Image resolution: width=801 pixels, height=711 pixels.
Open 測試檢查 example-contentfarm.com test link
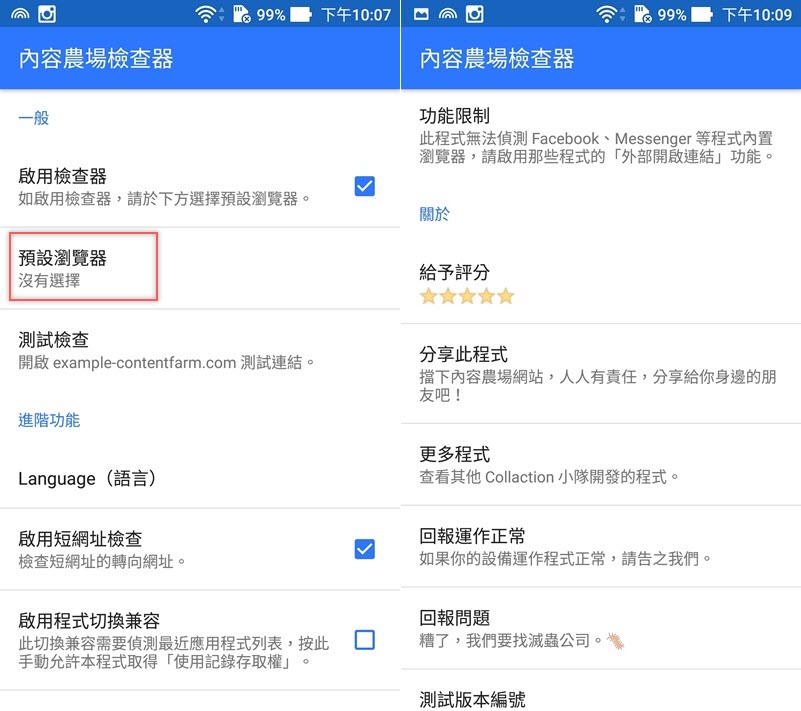coord(200,350)
